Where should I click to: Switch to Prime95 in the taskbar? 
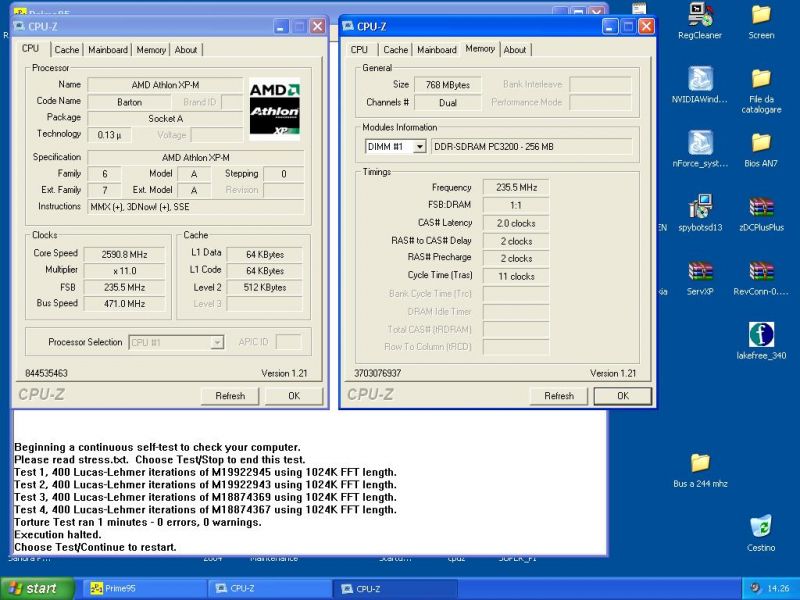pyautogui.click(x=143, y=588)
